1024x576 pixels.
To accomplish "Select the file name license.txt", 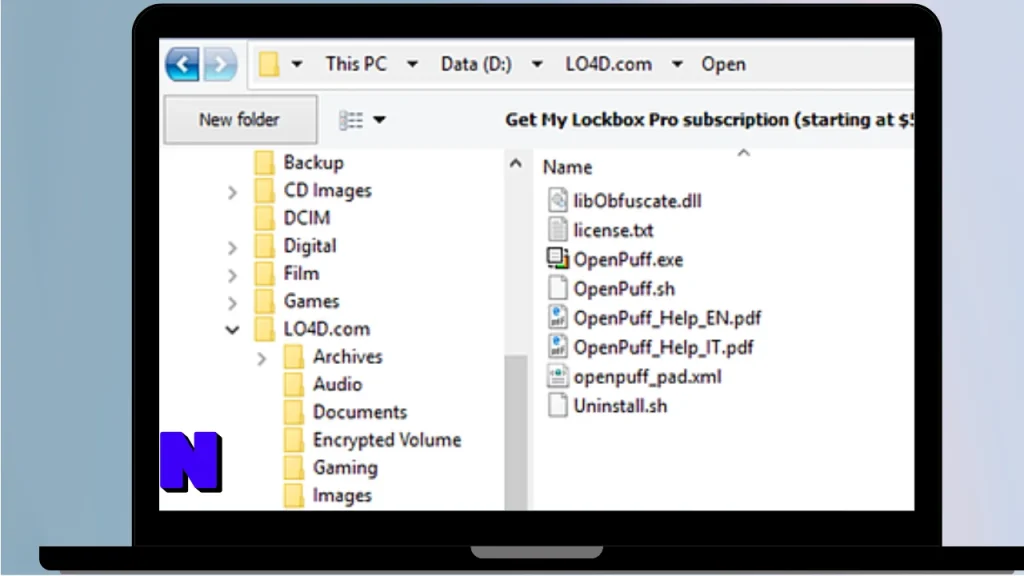I will tap(613, 230).
